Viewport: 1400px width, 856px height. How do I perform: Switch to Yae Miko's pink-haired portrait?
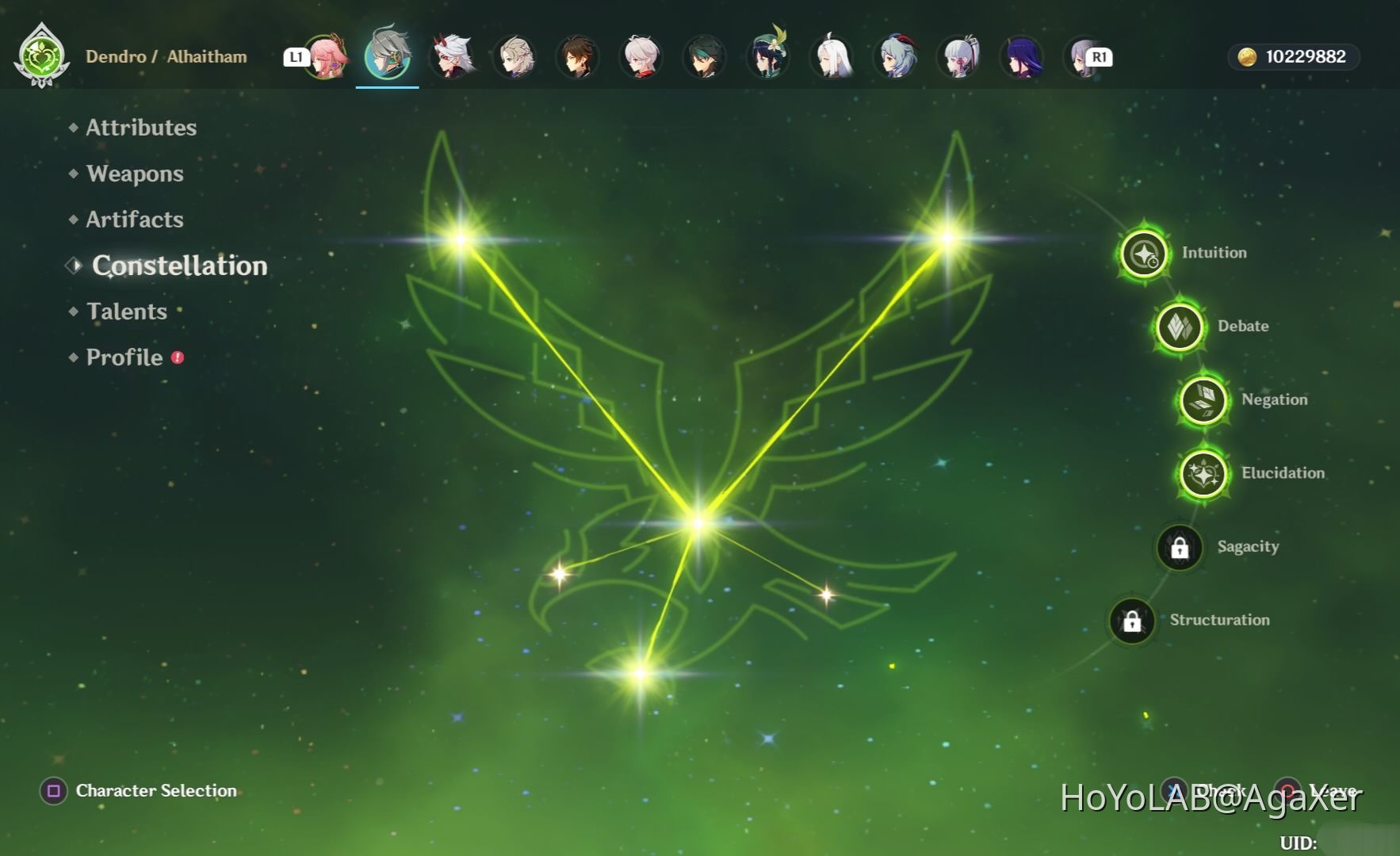pos(326,56)
